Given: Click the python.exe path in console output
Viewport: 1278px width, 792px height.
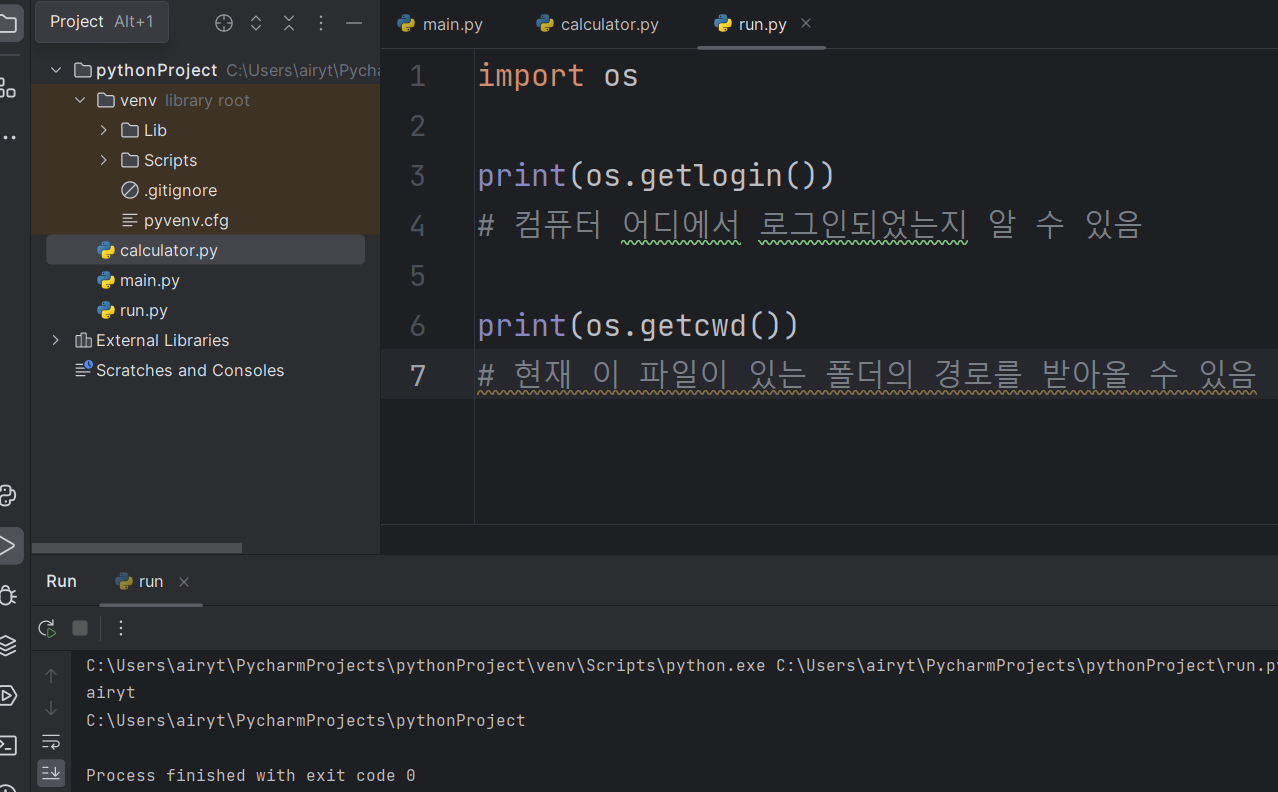Looking at the screenshot, I should [426, 665].
